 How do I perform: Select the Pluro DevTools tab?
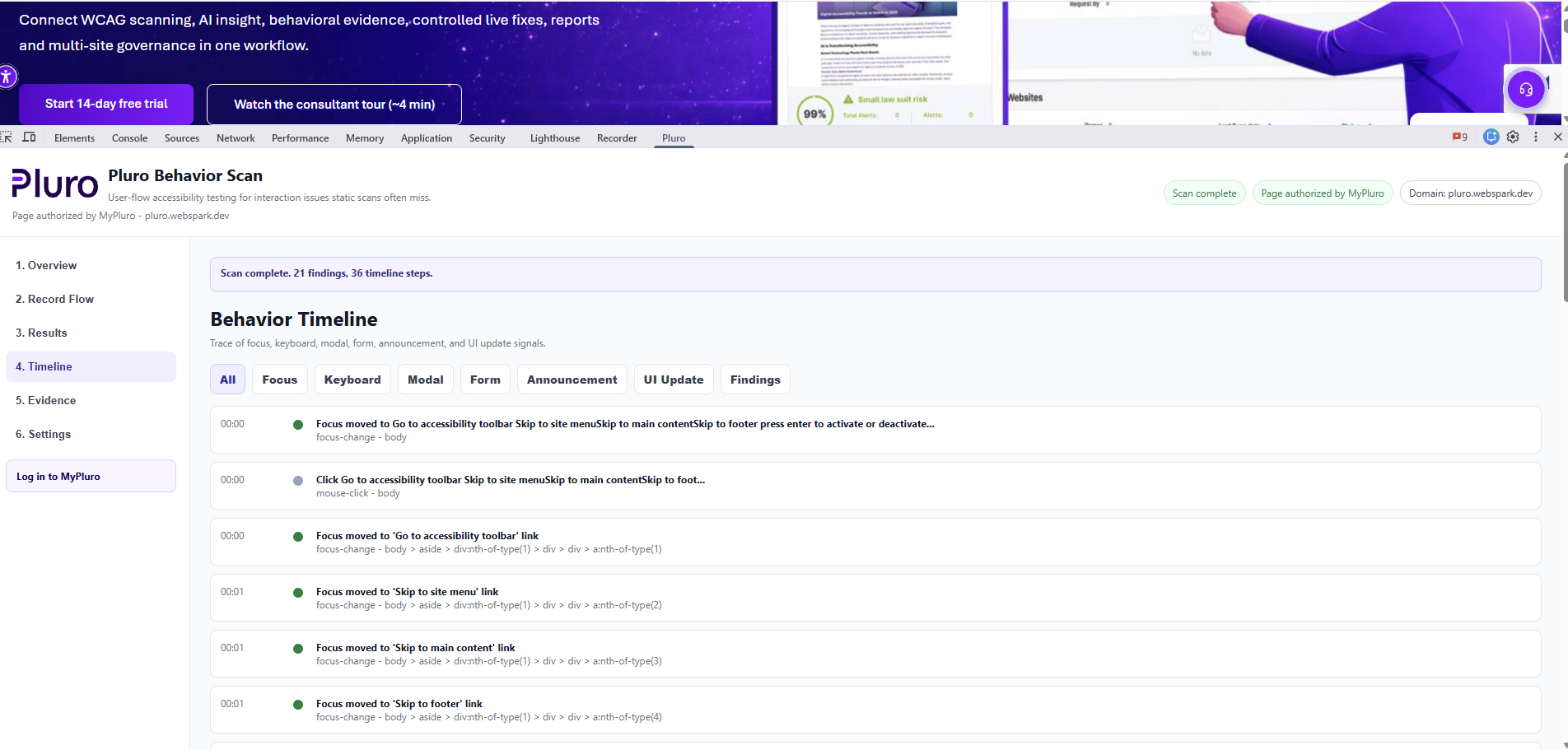coord(674,138)
